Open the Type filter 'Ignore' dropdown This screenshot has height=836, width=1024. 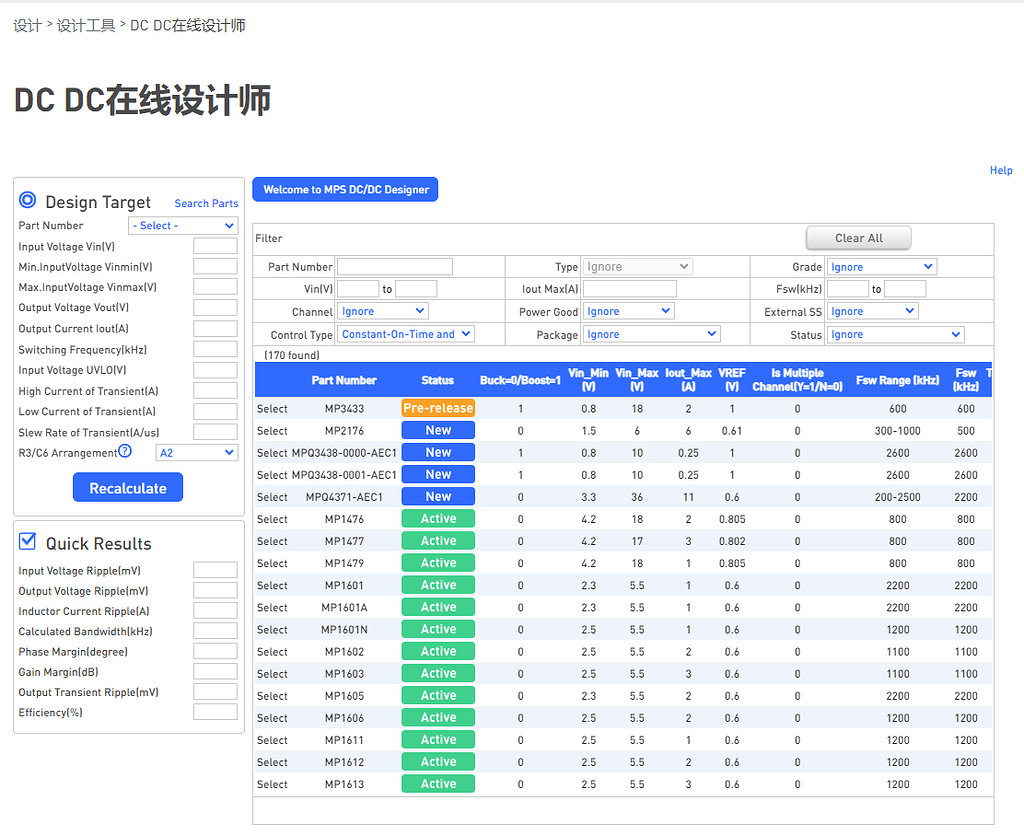(637, 266)
